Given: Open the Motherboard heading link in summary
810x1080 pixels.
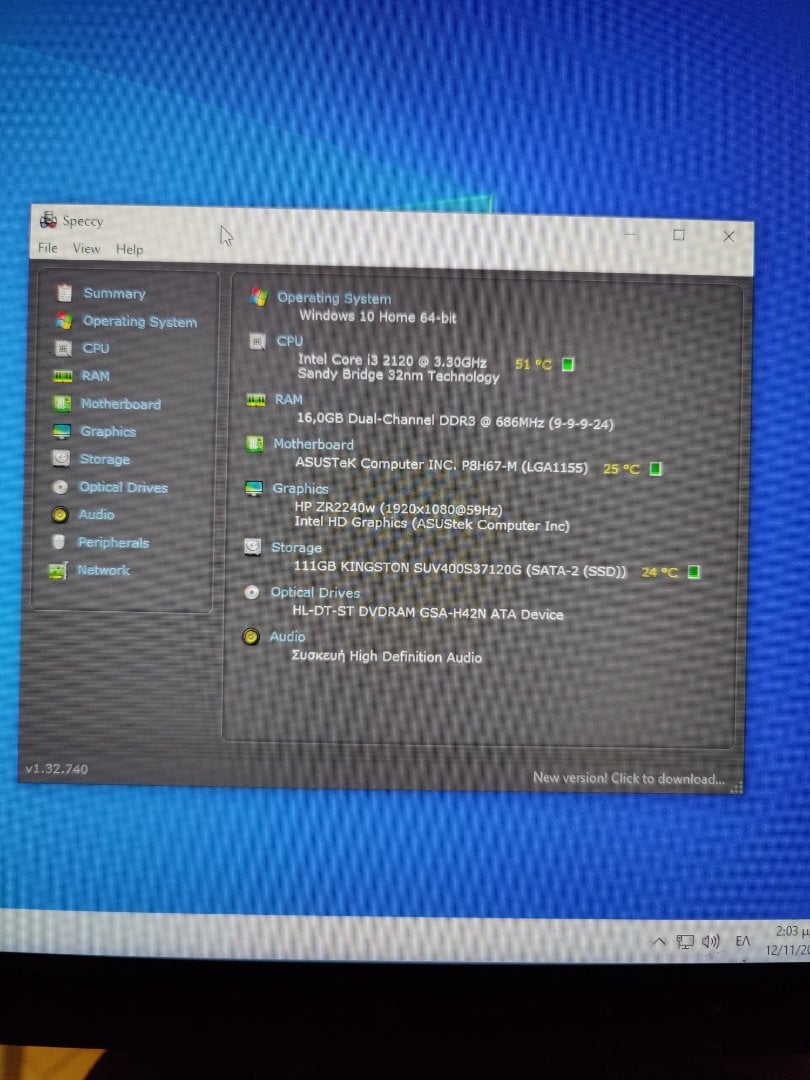Looking at the screenshot, I should [x=313, y=444].
